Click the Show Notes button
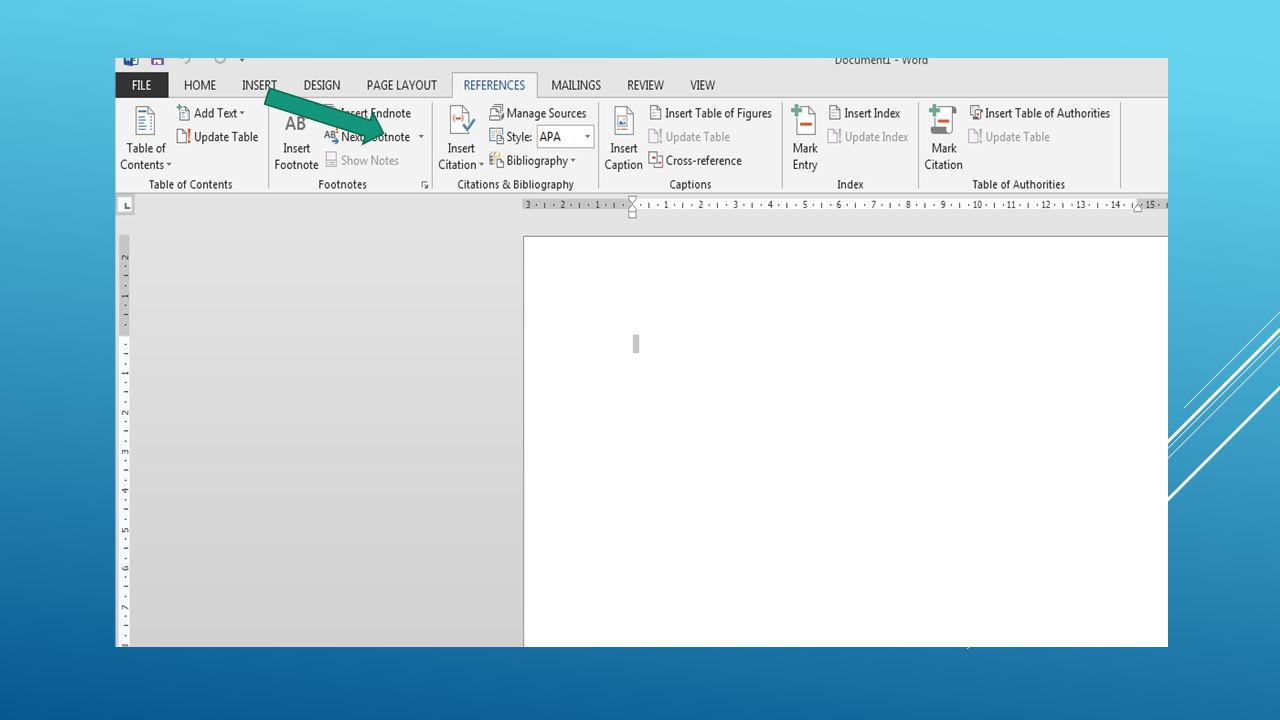This screenshot has width=1280, height=720. point(362,160)
